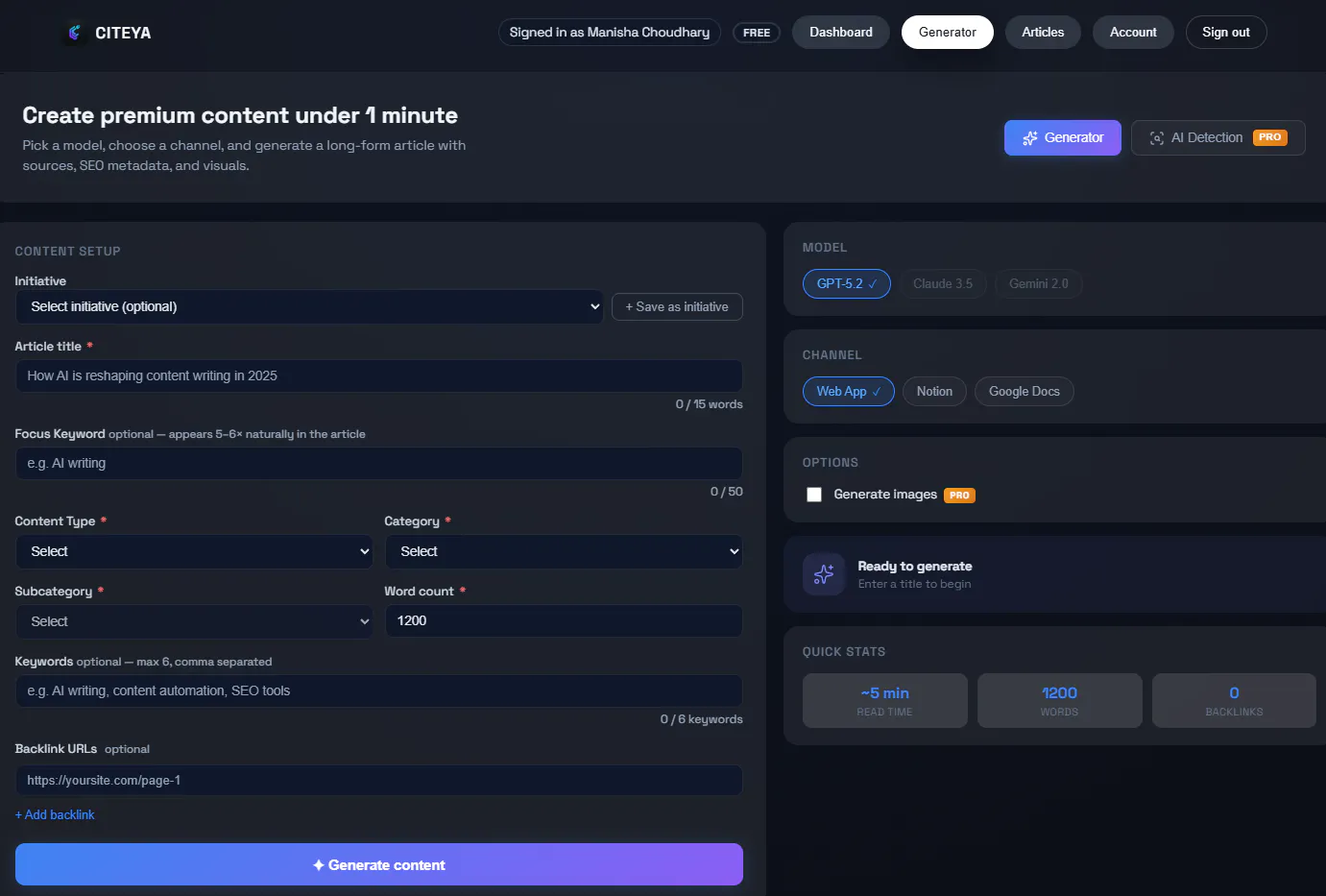Viewport: 1326px width, 896px height.
Task: Click the PRO badge beside Generate images
Action: [x=959, y=496]
